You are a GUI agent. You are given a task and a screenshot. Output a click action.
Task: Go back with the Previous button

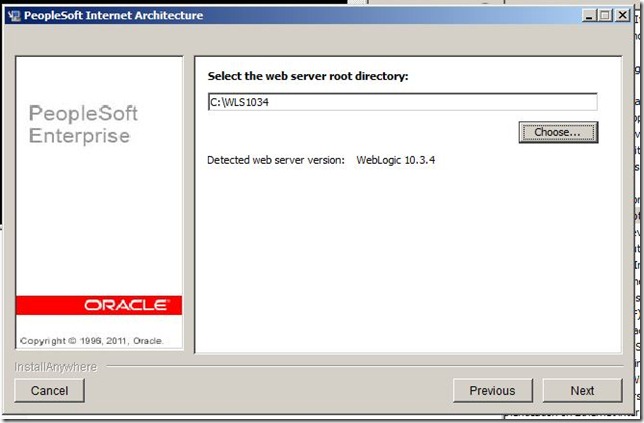(x=492, y=390)
